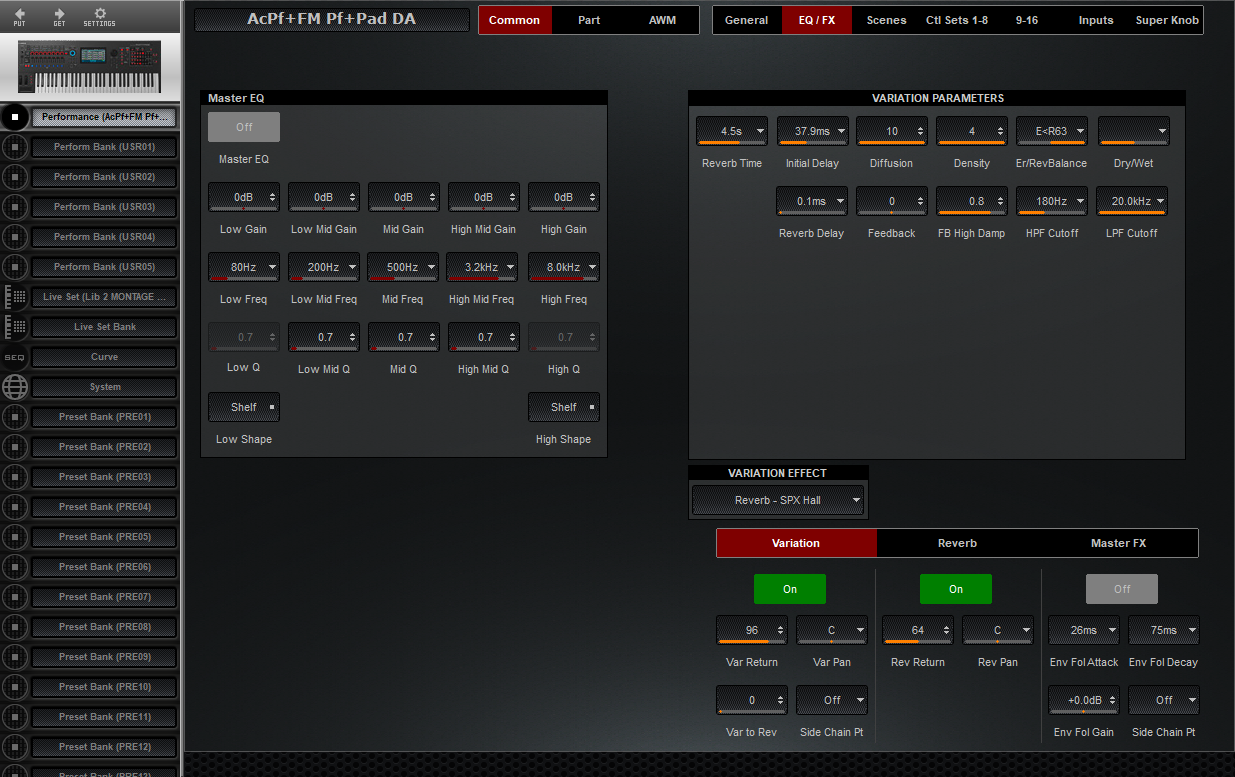Click the circle icon beside Preset Bank (PRE10)
This screenshot has height=777, width=1235.
15,687
